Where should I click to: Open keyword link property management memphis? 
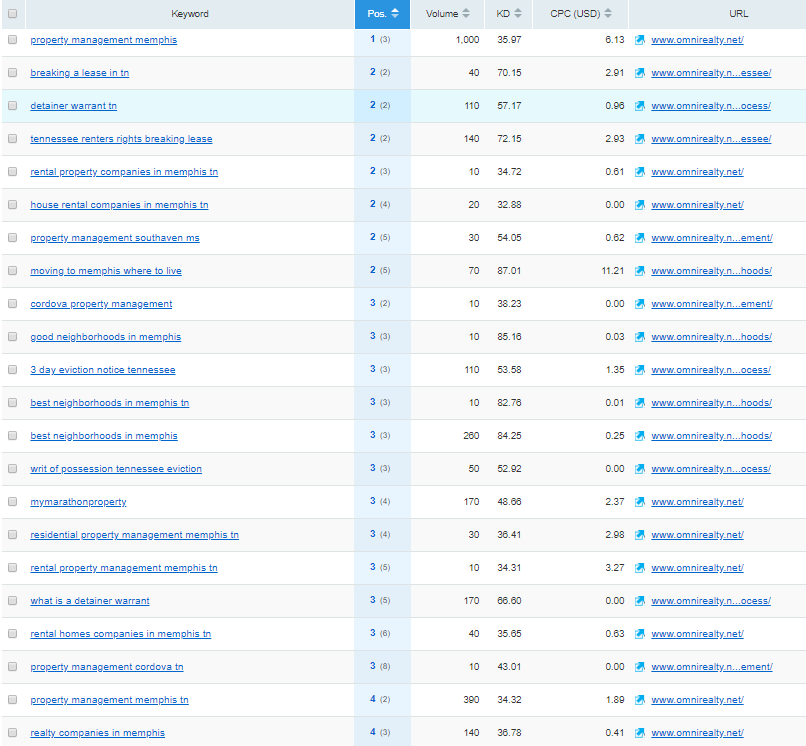click(x=103, y=40)
